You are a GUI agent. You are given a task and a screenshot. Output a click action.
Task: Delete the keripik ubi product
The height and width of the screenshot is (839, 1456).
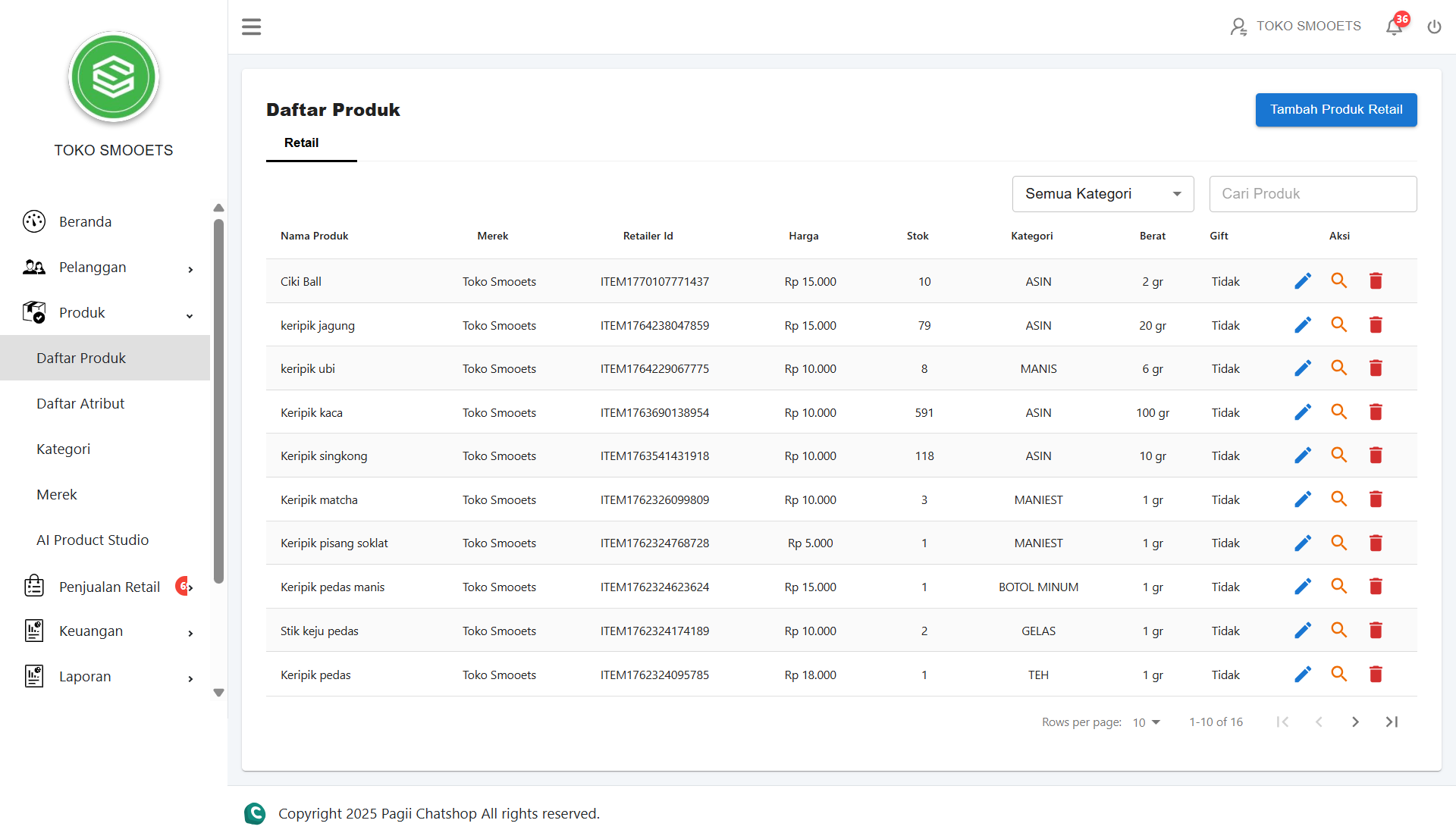[x=1376, y=368]
